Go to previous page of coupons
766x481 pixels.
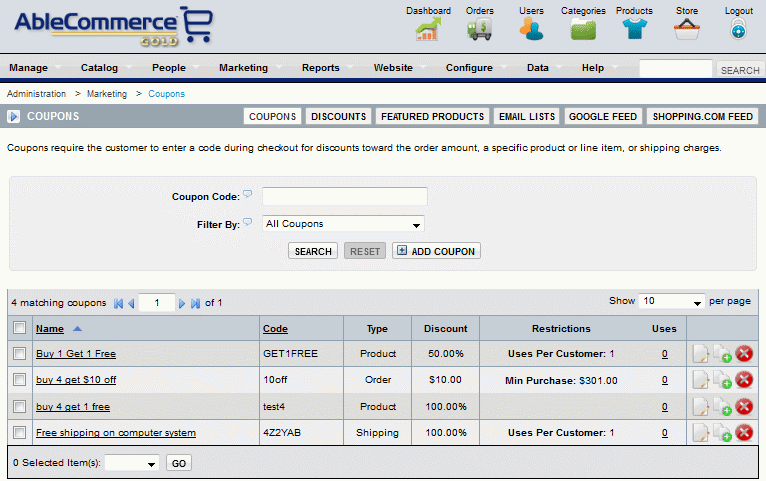131,303
